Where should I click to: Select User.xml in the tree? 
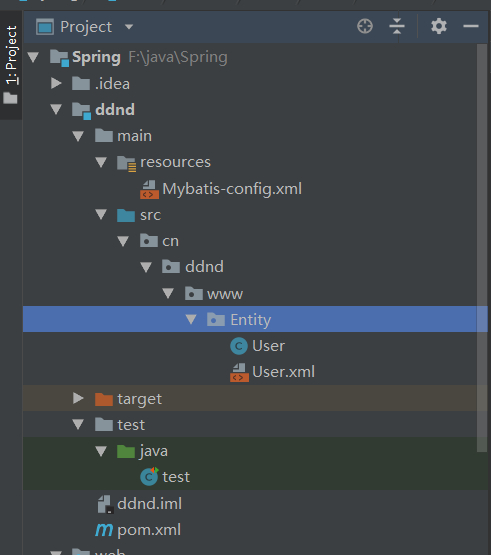(283, 372)
